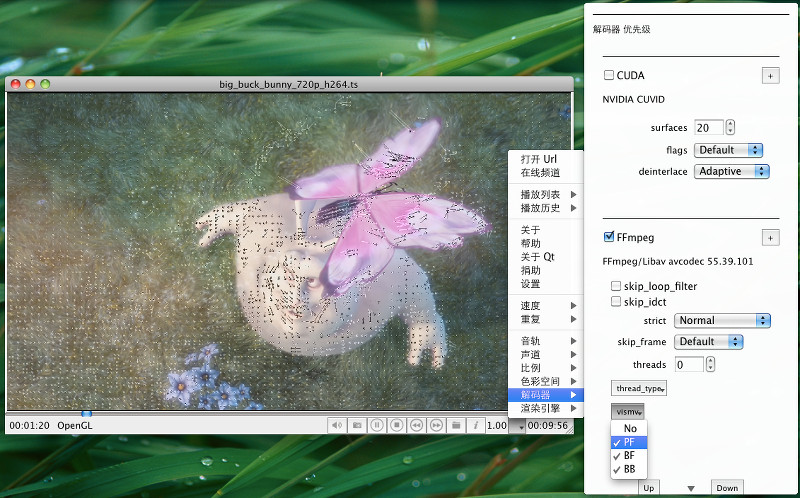
Task: Zoom the player window with green button
Action: point(45,84)
